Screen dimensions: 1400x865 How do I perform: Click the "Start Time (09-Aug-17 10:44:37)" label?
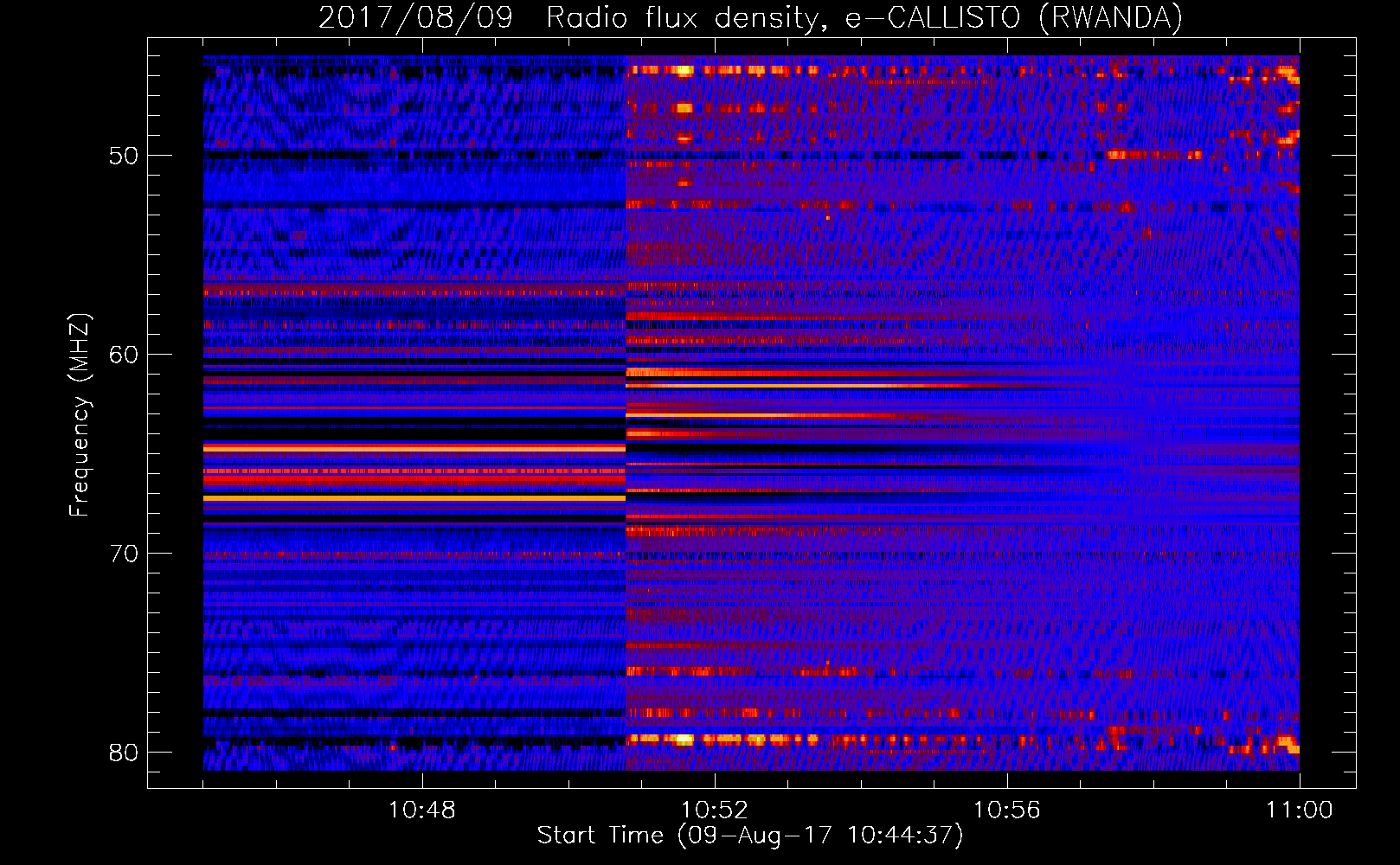[750, 836]
